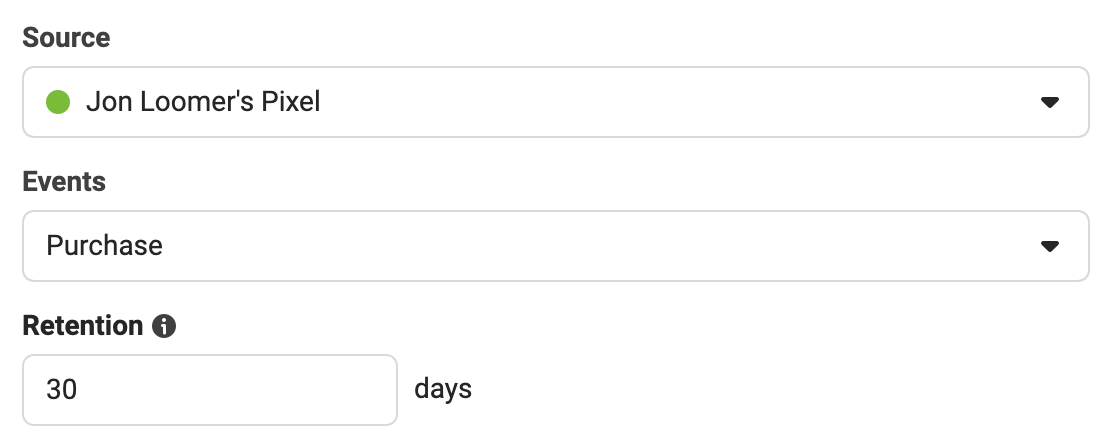1118x438 pixels.
Task: Click the days unit label
Action: [443, 388]
